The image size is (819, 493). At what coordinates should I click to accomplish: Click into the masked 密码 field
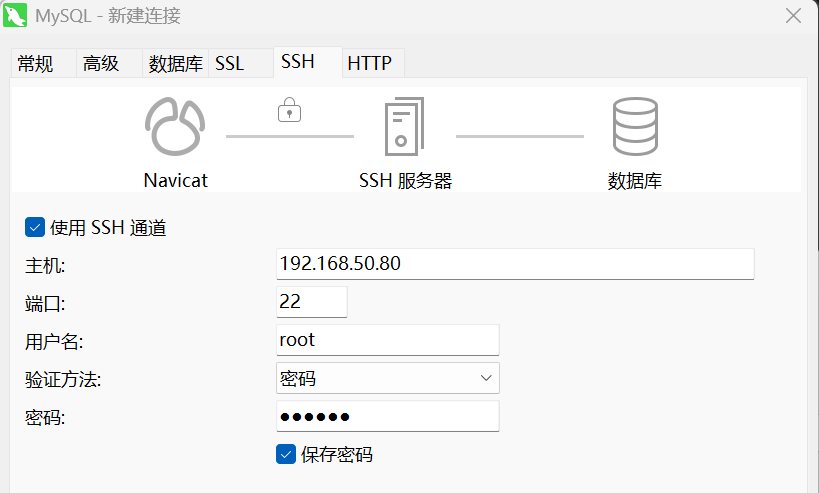tap(387, 416)
